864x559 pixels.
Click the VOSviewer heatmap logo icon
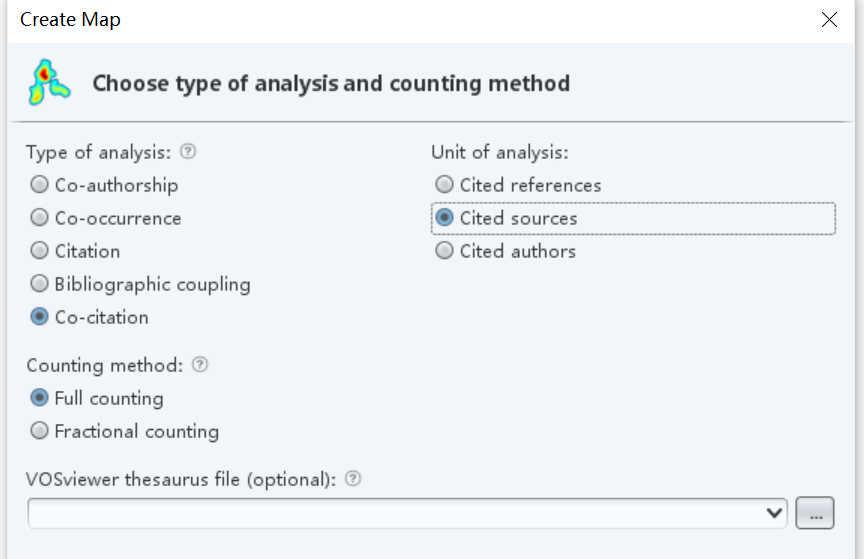(49, 83)
